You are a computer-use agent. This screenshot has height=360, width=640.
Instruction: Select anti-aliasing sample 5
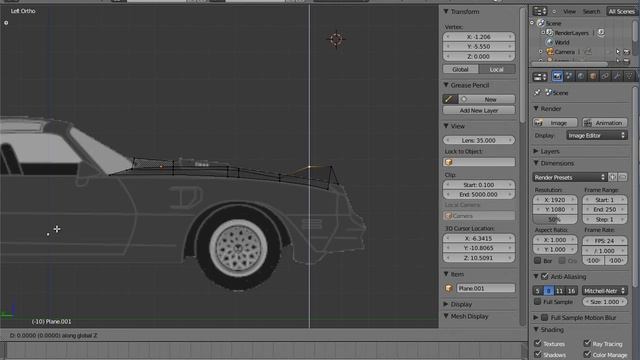click(x=538, y=291)
